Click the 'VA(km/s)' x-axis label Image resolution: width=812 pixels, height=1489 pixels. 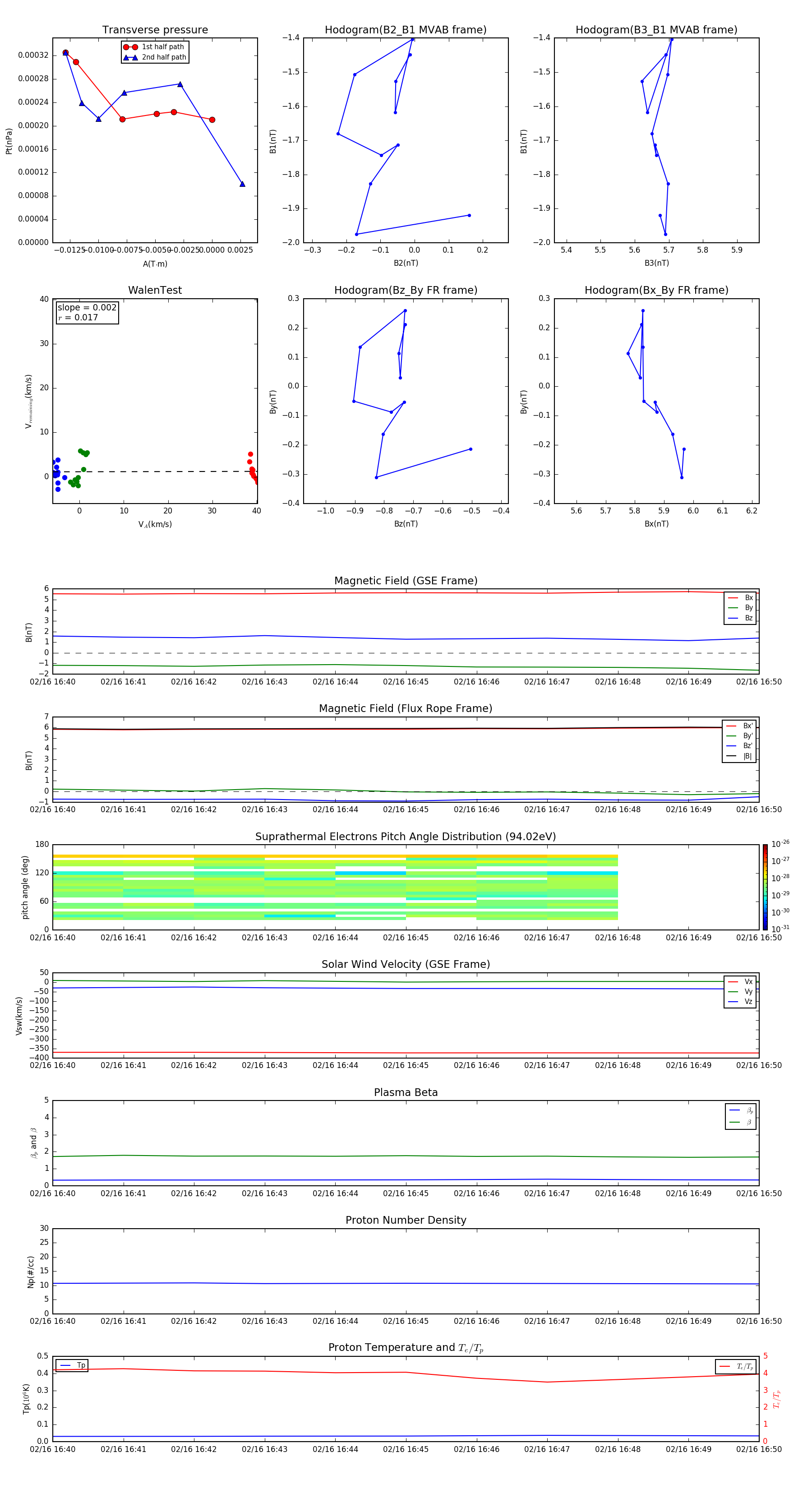(x=155, y=524)
